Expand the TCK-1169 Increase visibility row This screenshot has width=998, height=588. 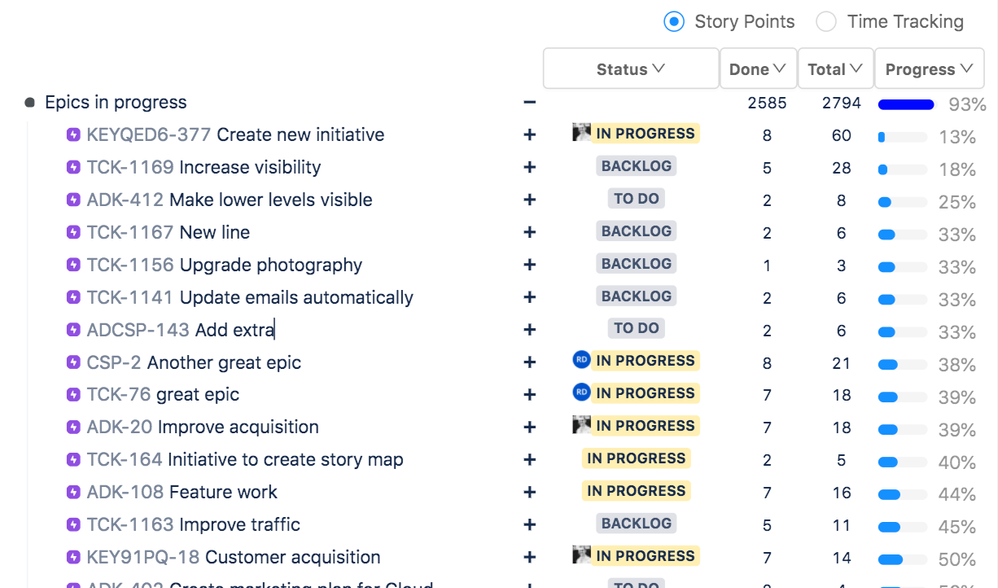tap(530, 167)
